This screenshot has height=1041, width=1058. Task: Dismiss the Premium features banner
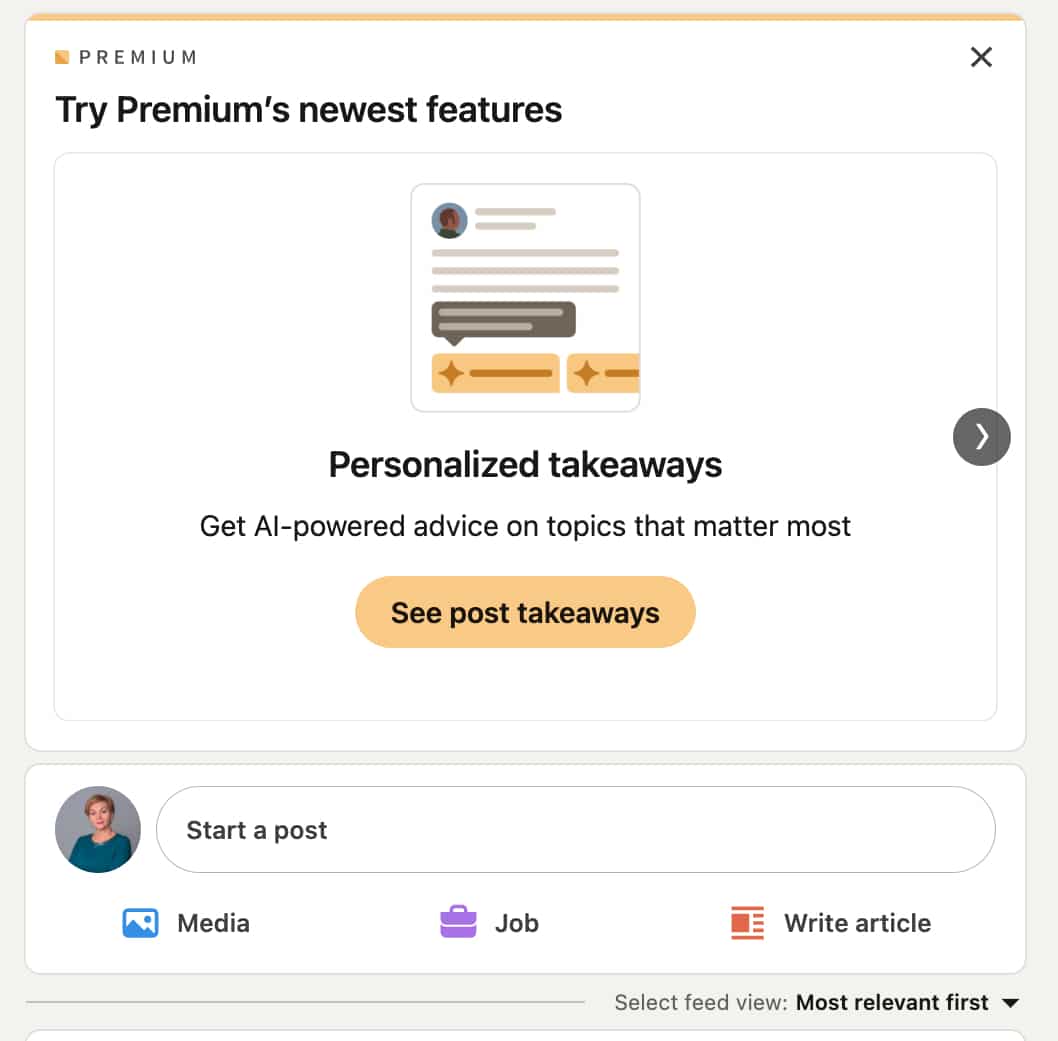click(x=981, y=57)
